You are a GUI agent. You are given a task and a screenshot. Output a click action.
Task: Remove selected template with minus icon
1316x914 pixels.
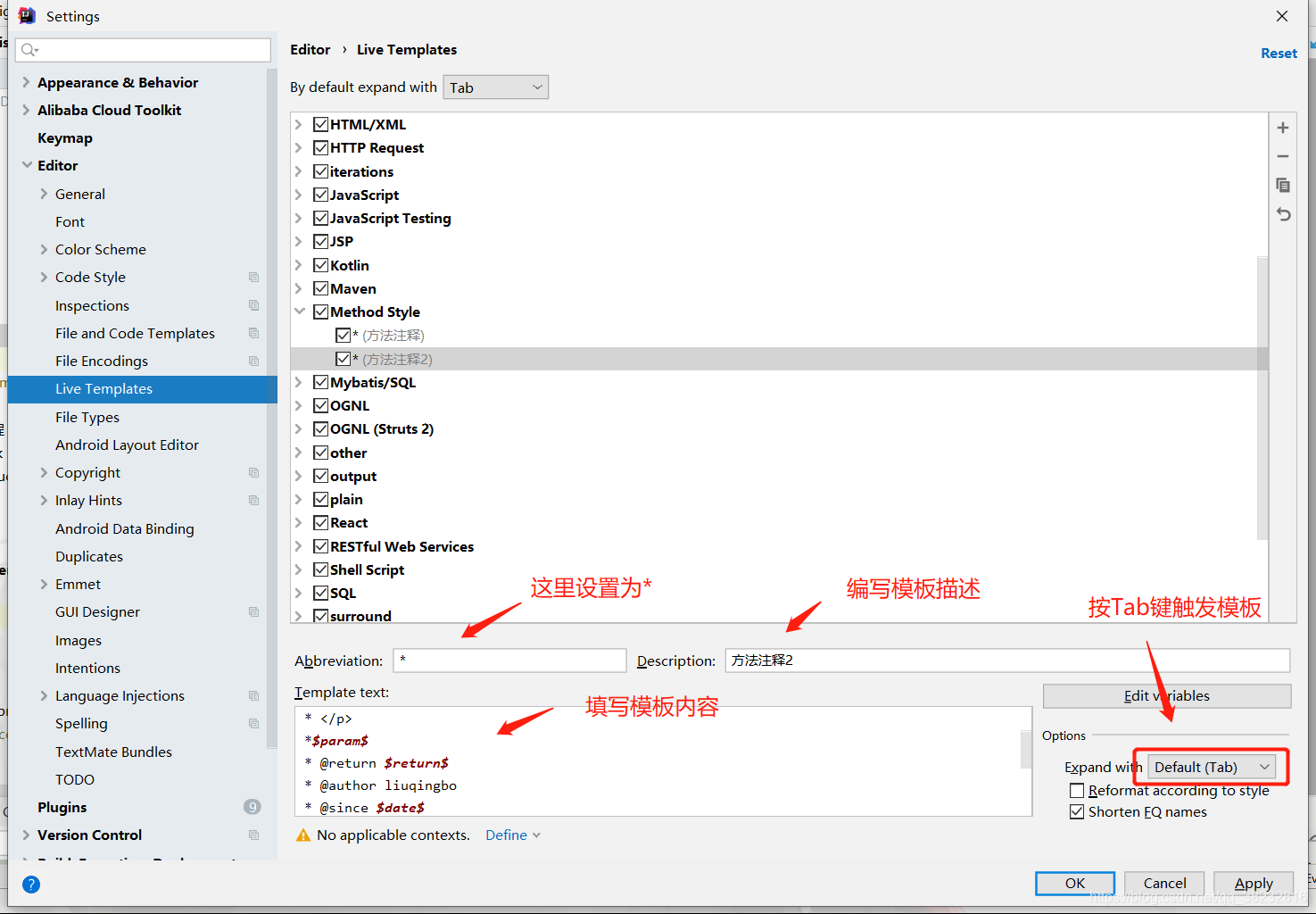tap(1282, 156)
